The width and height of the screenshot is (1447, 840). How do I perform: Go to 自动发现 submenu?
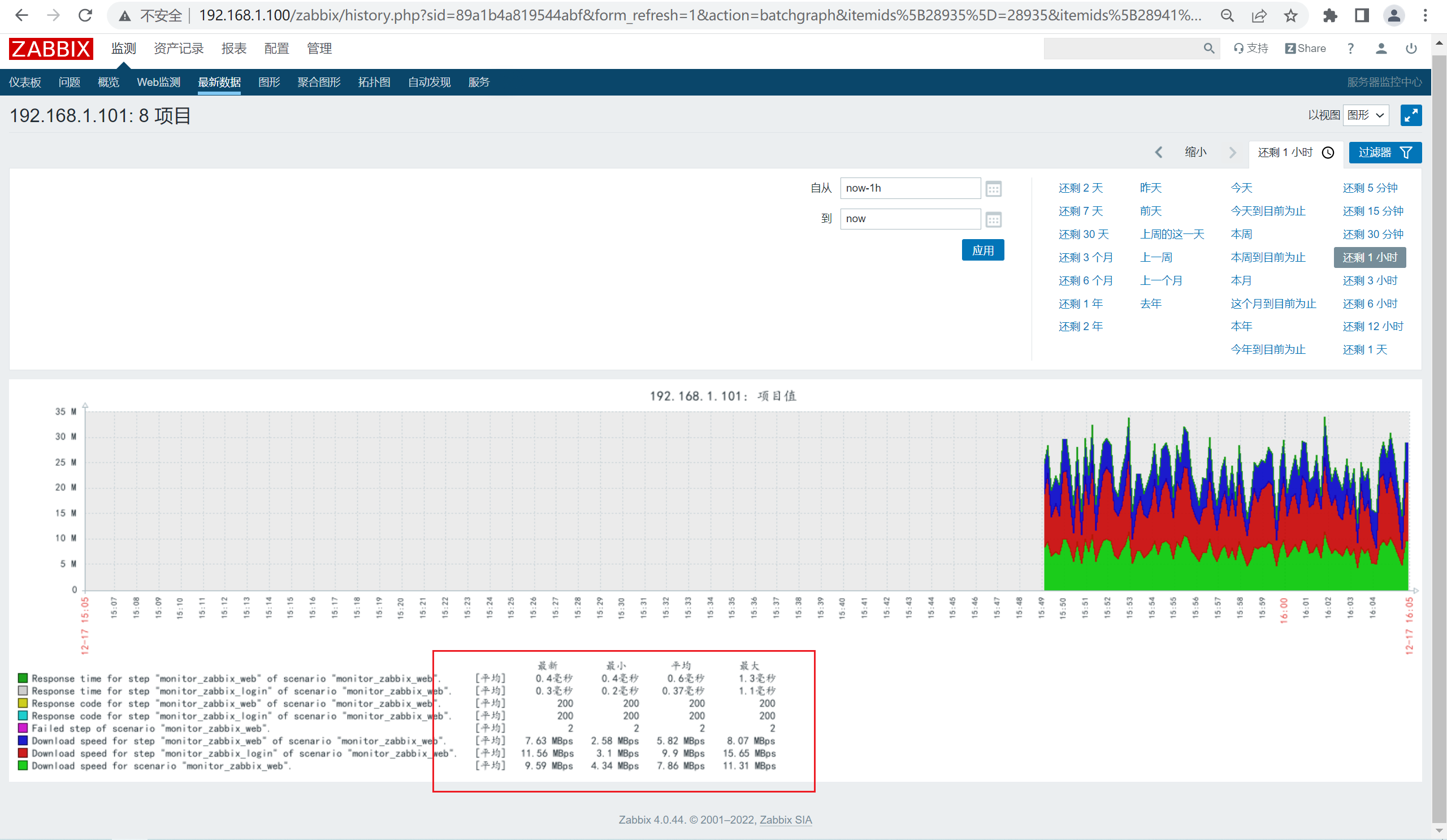[429, 82]
